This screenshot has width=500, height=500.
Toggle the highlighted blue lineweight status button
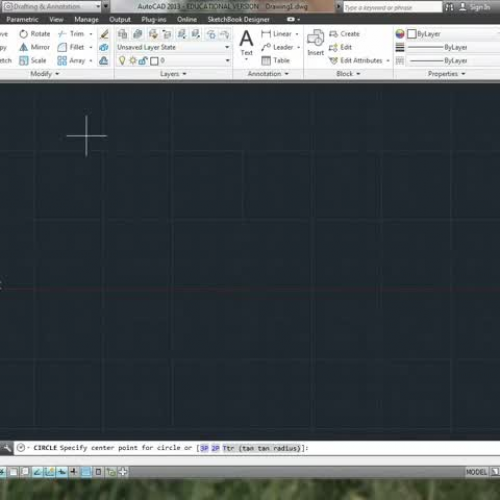coord(86,472)
